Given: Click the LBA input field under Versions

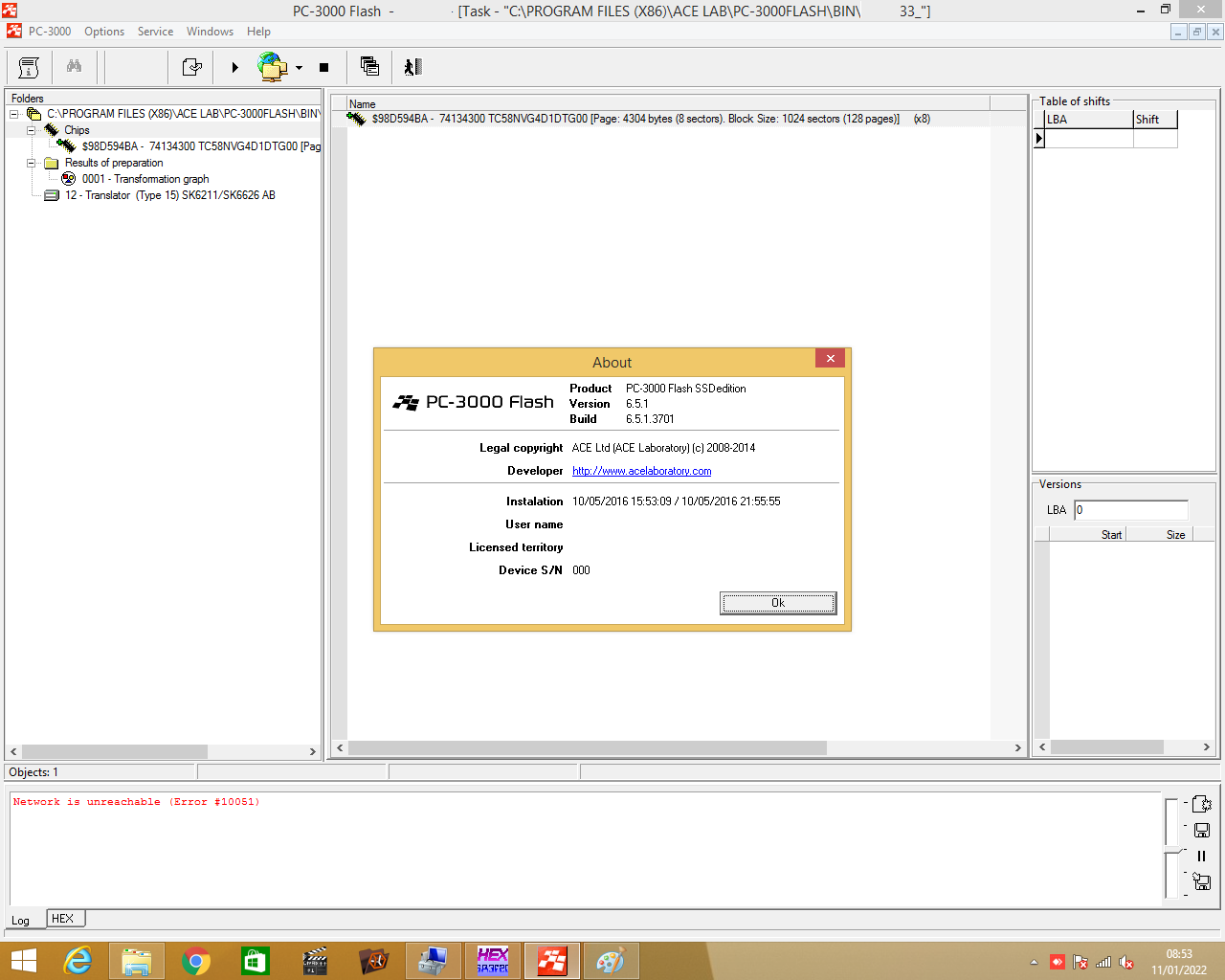Looking at the screenshot, I should coord(1130,510).
